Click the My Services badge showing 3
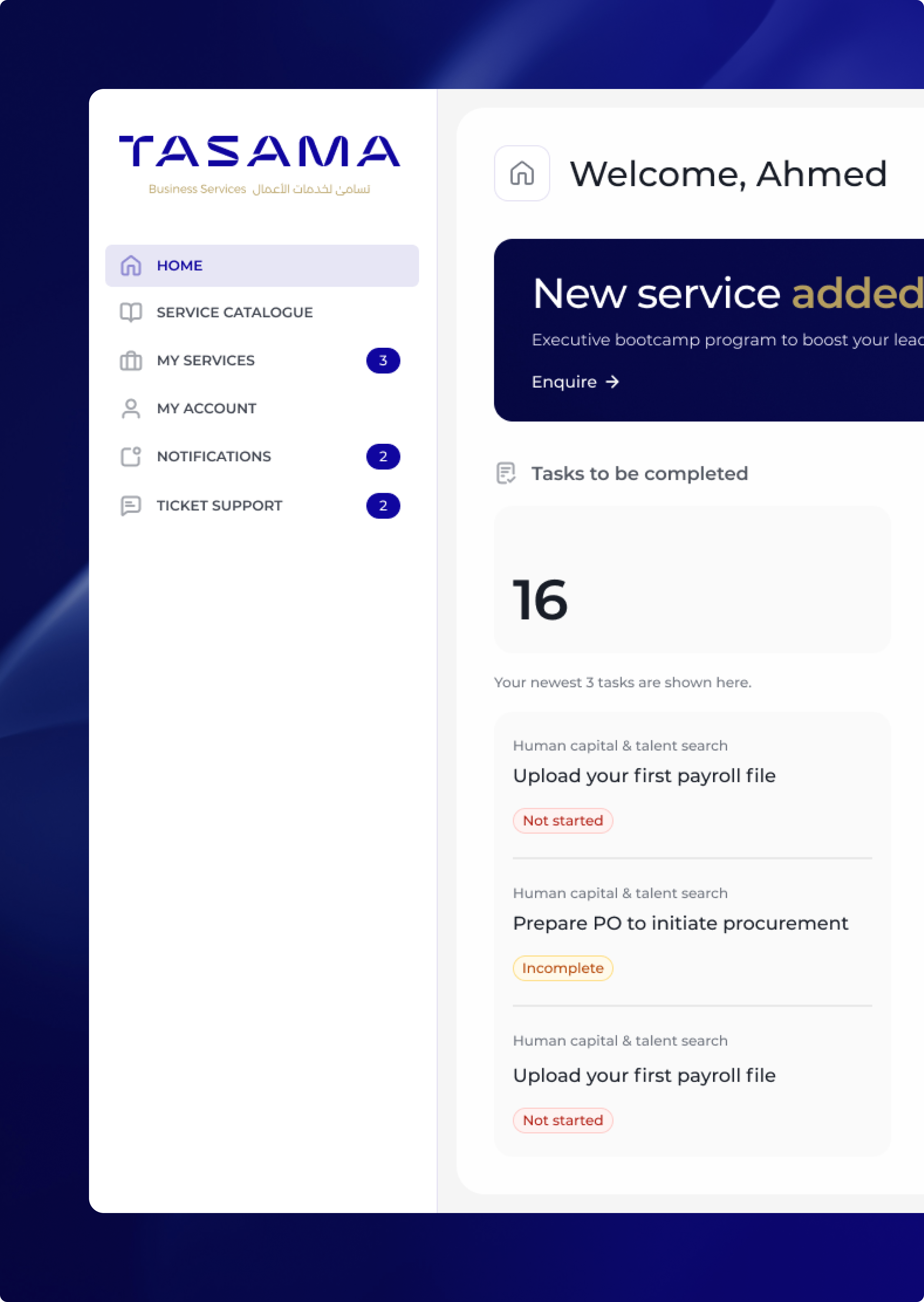The height and width of the screenshot is (1302, 924). pos(383,361)
